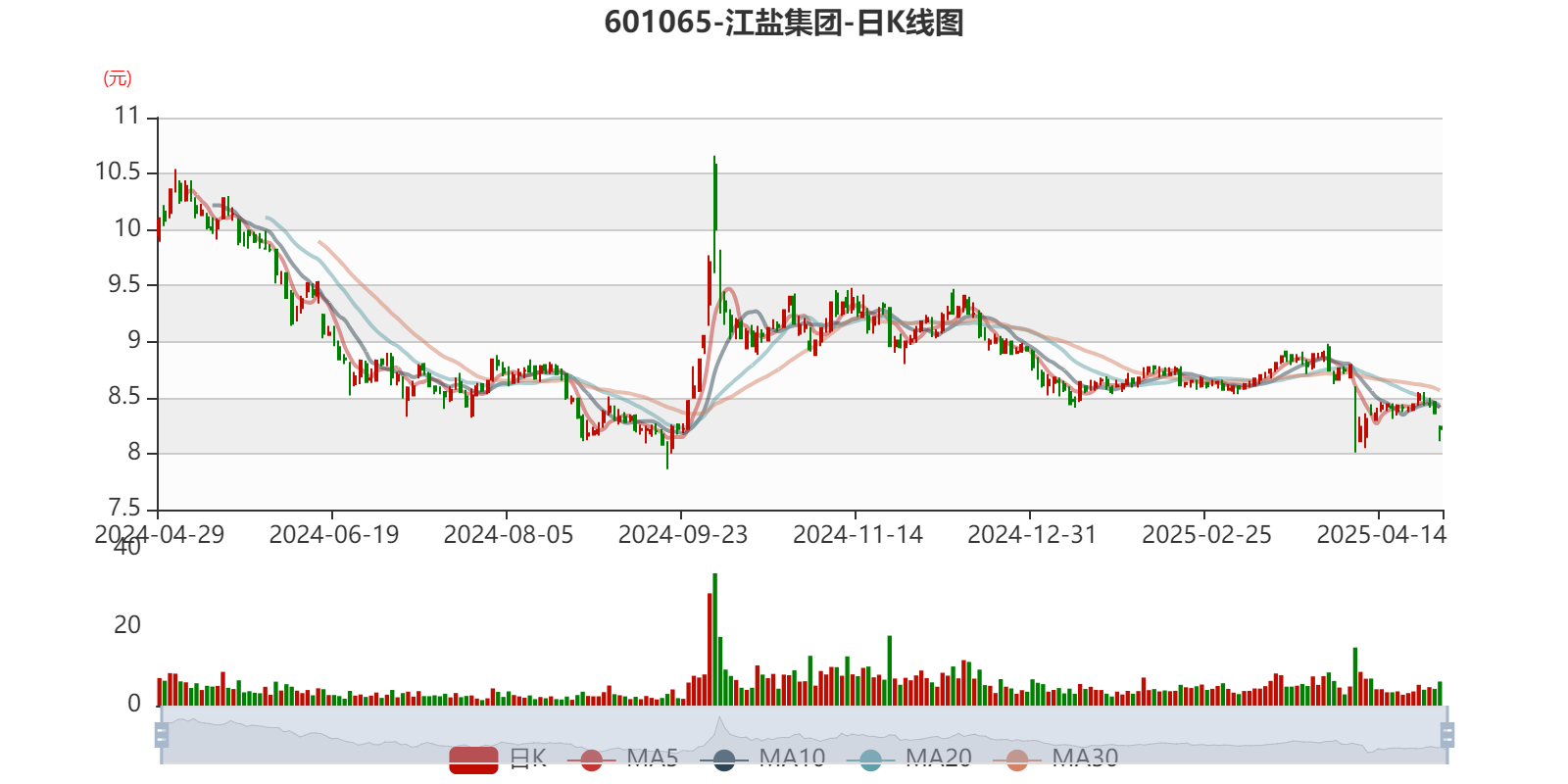
Task: Click the (元) unit label above the y-axis
Action: pyautogui.click(x=118, y=78)
